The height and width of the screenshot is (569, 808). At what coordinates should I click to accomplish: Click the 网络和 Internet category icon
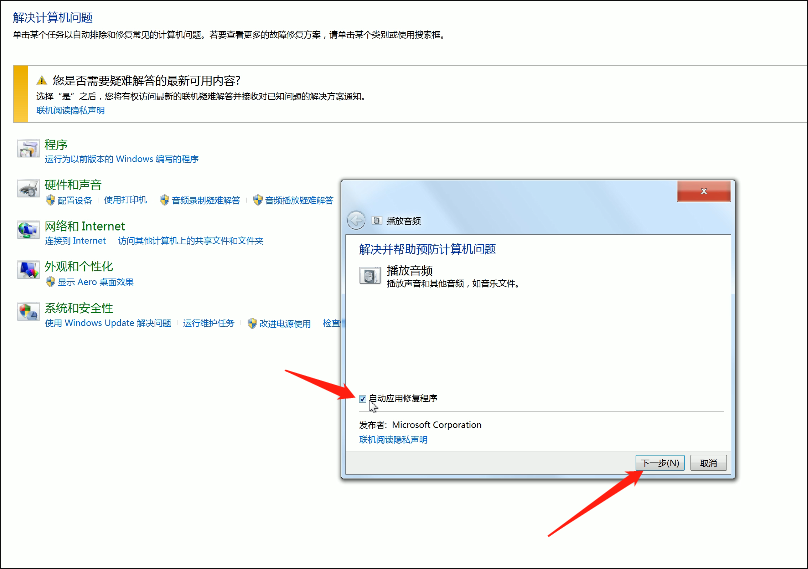pos(27,231)
